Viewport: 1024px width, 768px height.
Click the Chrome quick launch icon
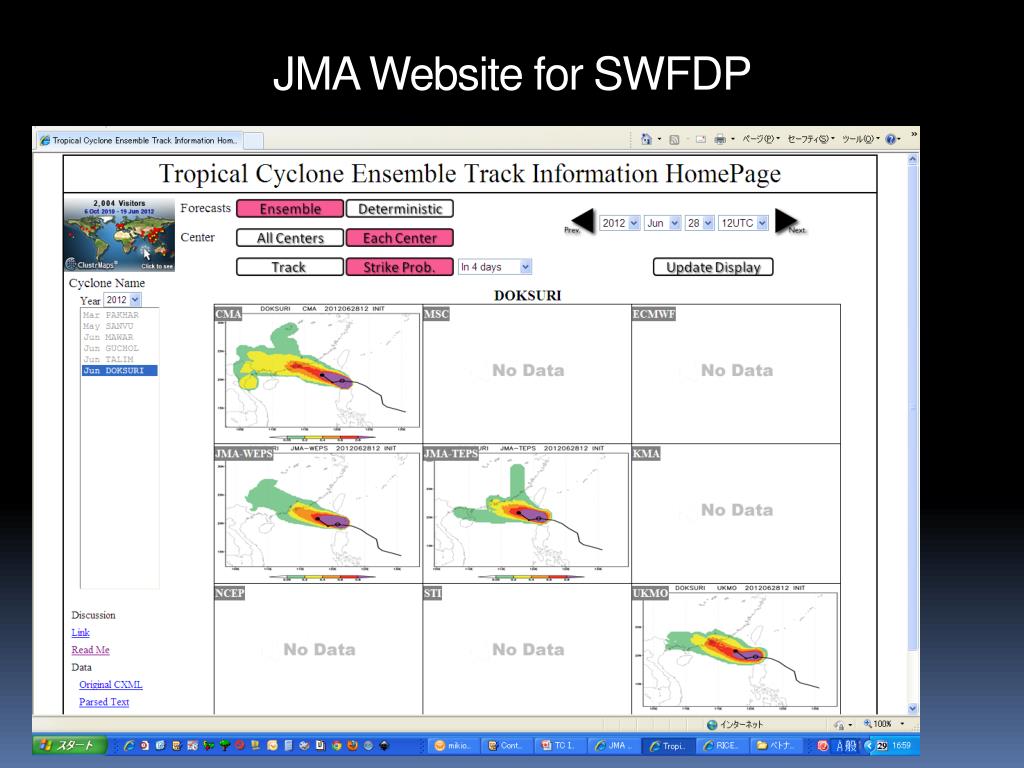[336, 745]
